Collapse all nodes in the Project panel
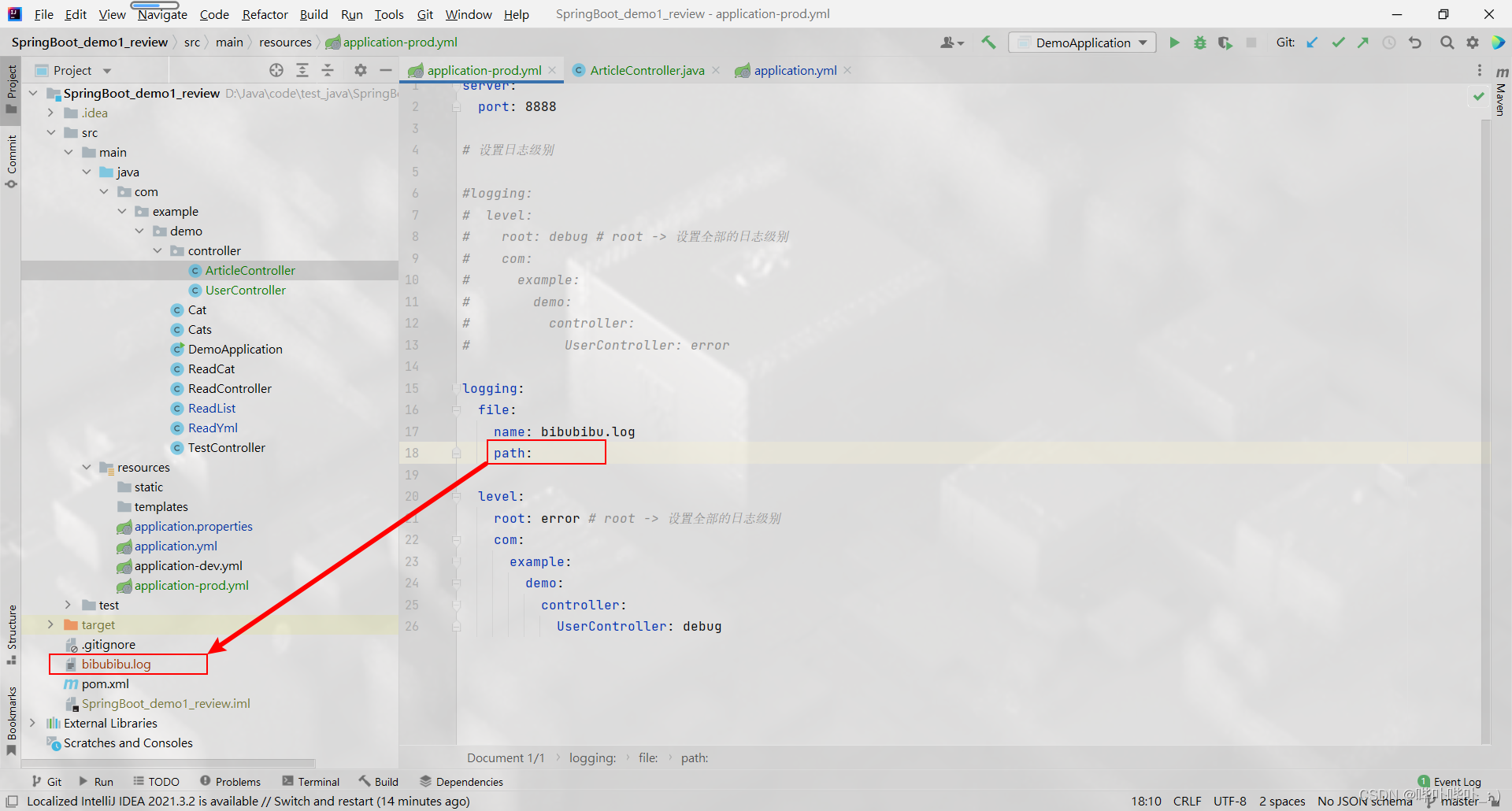The width and height of the screenshot is (1512, 811). [x=328, y=70]
